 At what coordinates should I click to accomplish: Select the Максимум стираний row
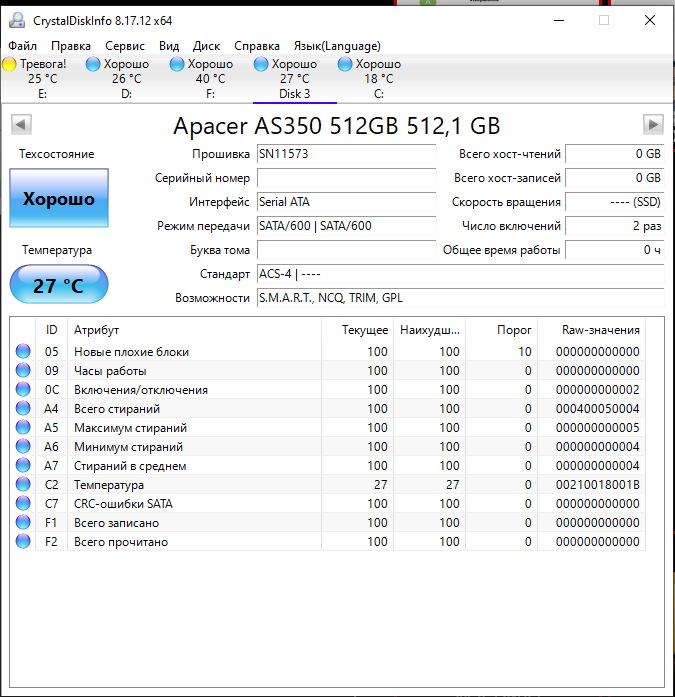[328, 428]
